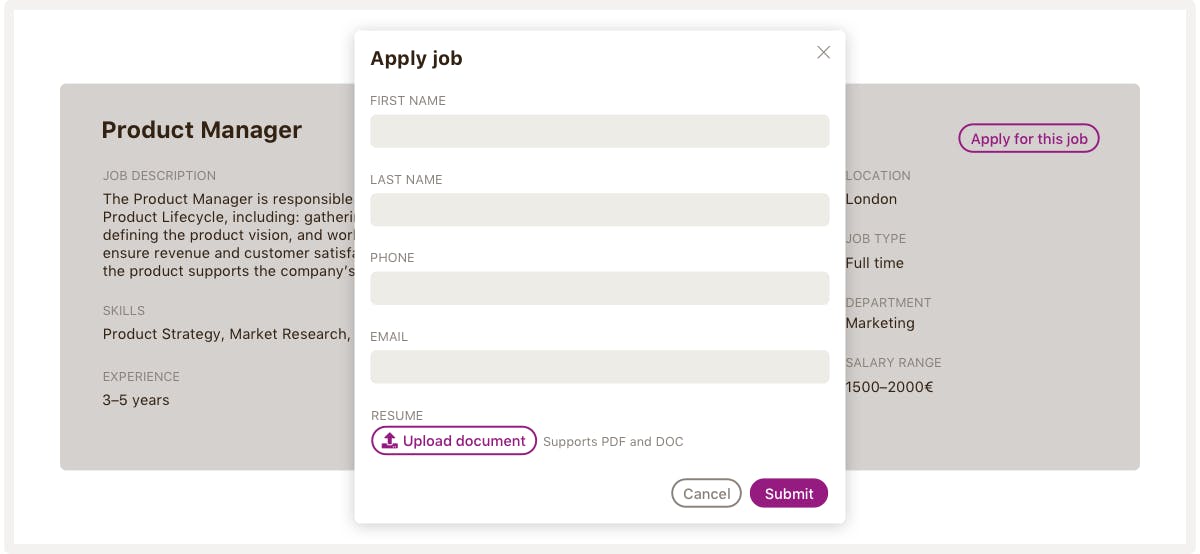Viewport: 1200px width, 554px height.
Task: Click the RESUME label
Action: tap(397, 416)
